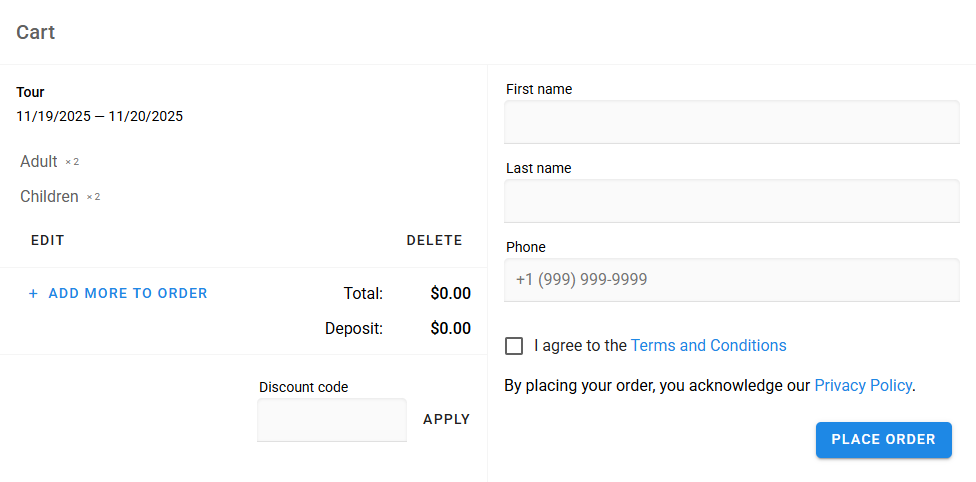This screenshot has width=976, height=482.
Task: Click the Cart page heading
Action: [35, 32]
